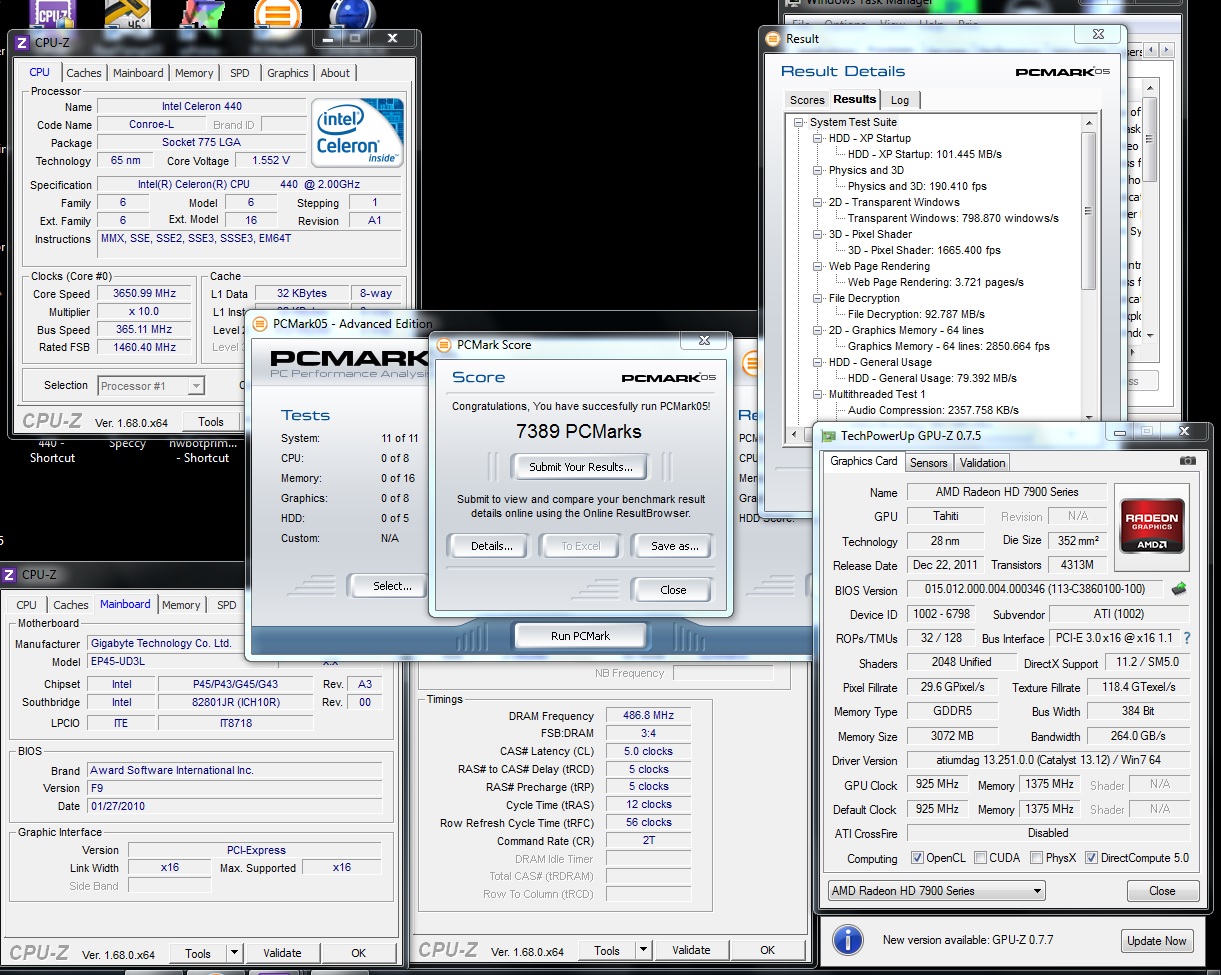Viewport: 1221px width, 975px height.
Task: Click Result tree scroll down arrow
Action: 1089,419
